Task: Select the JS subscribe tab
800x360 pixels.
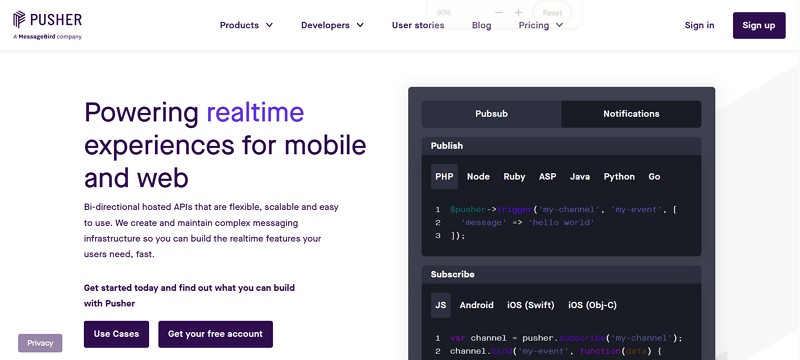Action: tap(441, 305)
